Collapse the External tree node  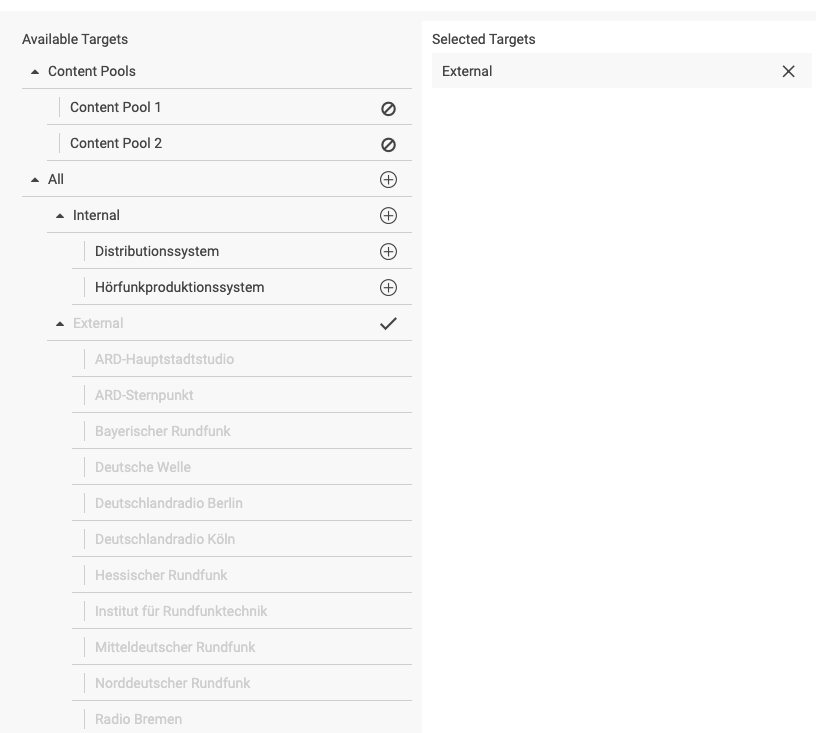pos(61,324)
